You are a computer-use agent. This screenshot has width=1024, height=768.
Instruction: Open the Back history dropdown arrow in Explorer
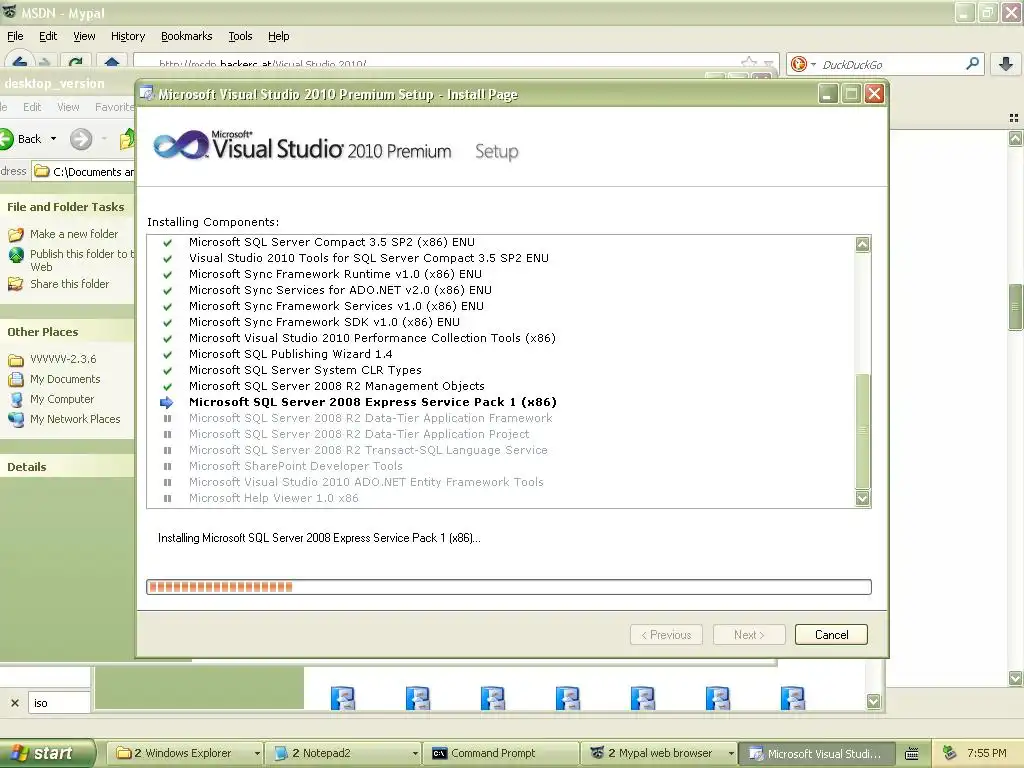coord(54,138)
